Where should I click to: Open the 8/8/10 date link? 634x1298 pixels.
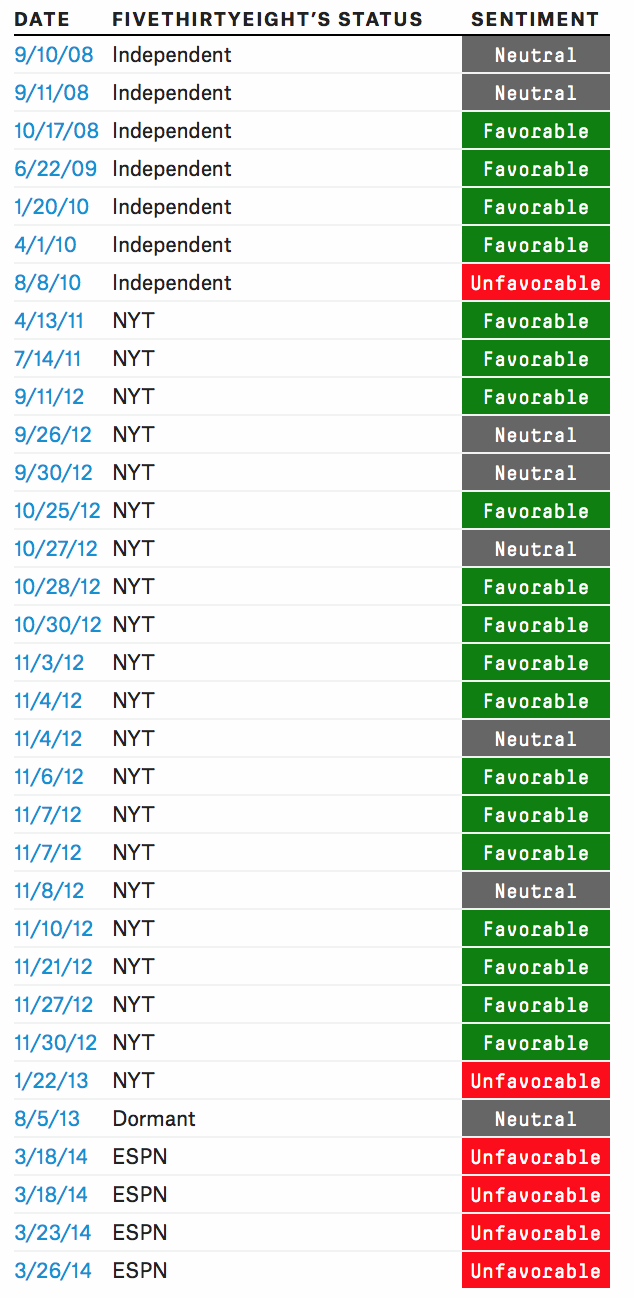(47, 283)
